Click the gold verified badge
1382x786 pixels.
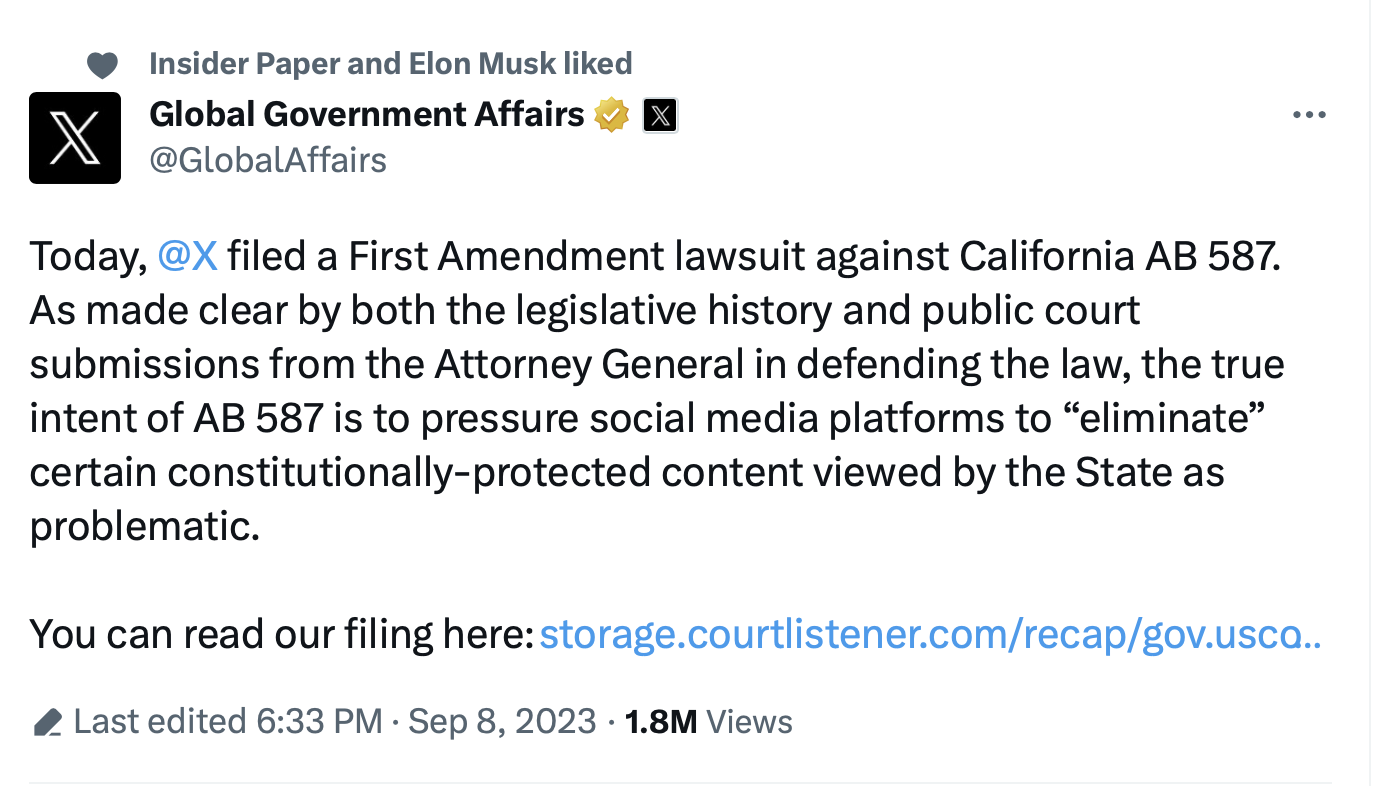pos(610,116)
